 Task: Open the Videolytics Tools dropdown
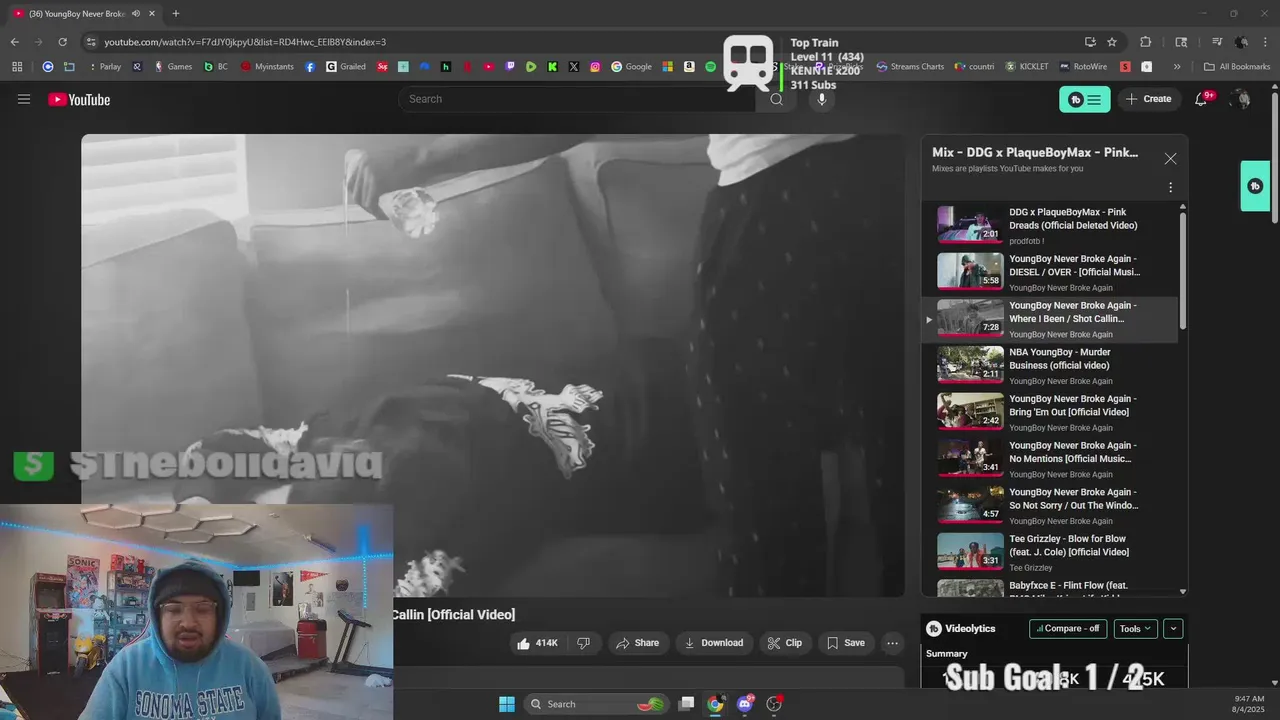(1135, 629)
